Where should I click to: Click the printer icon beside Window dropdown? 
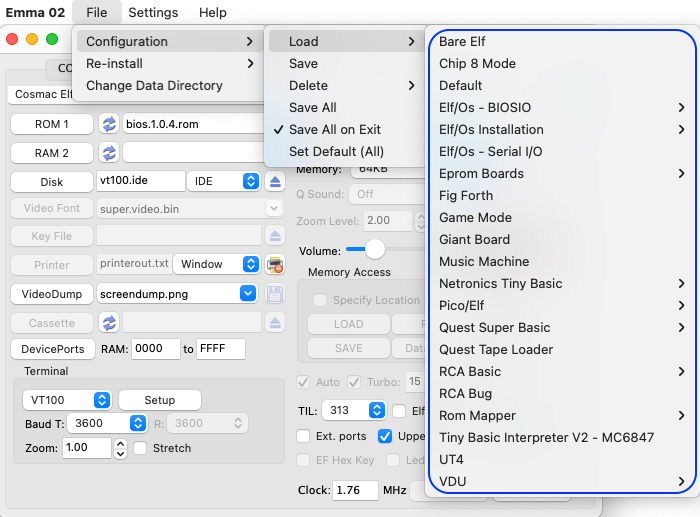coord(275,265)
